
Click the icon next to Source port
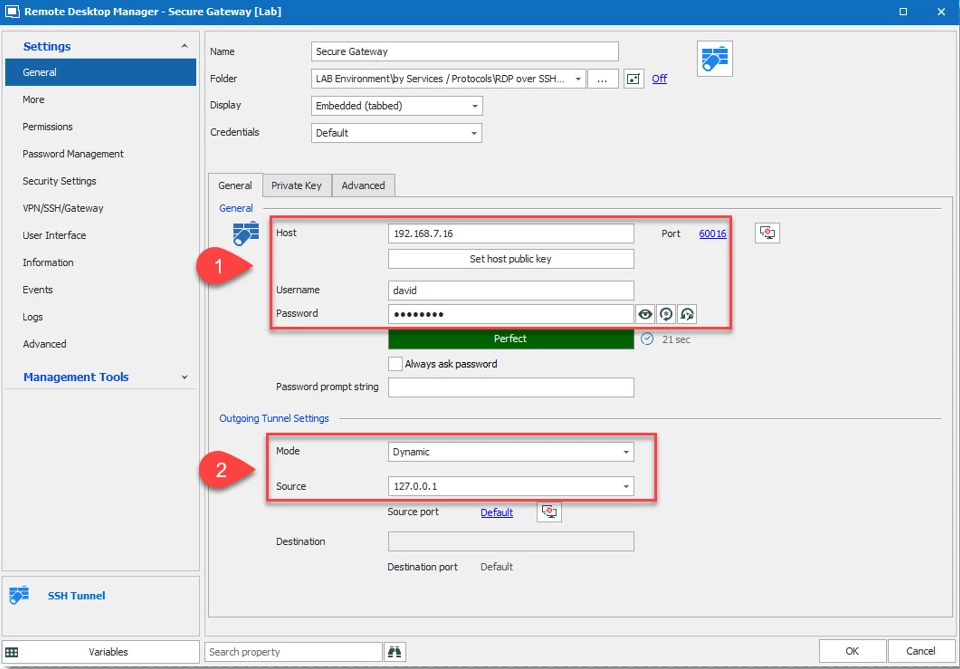[549, 511]
